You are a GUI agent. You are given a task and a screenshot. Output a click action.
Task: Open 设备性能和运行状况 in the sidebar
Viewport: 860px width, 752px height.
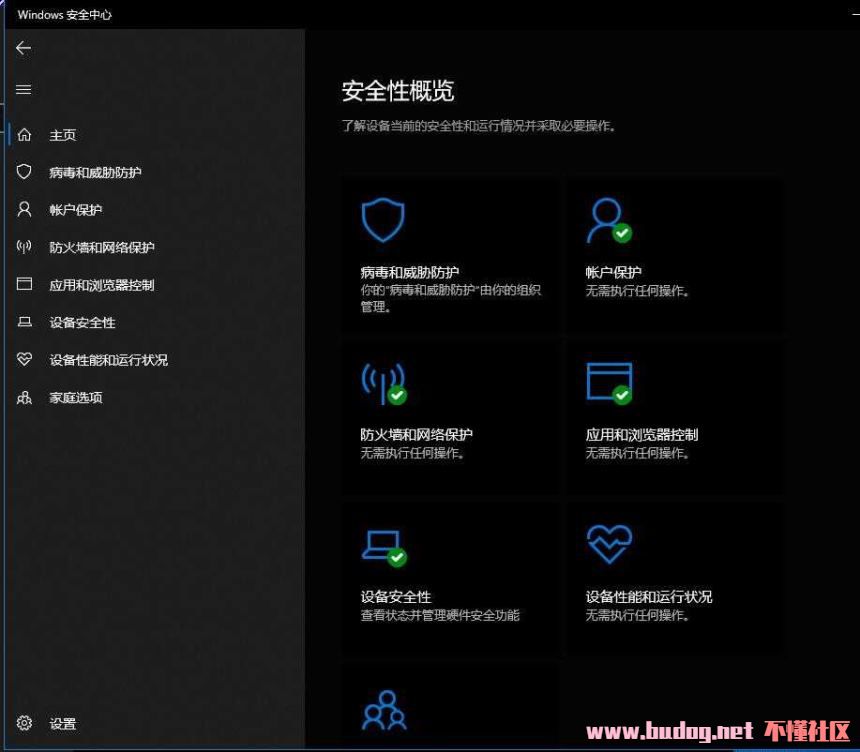coord(109,360)
